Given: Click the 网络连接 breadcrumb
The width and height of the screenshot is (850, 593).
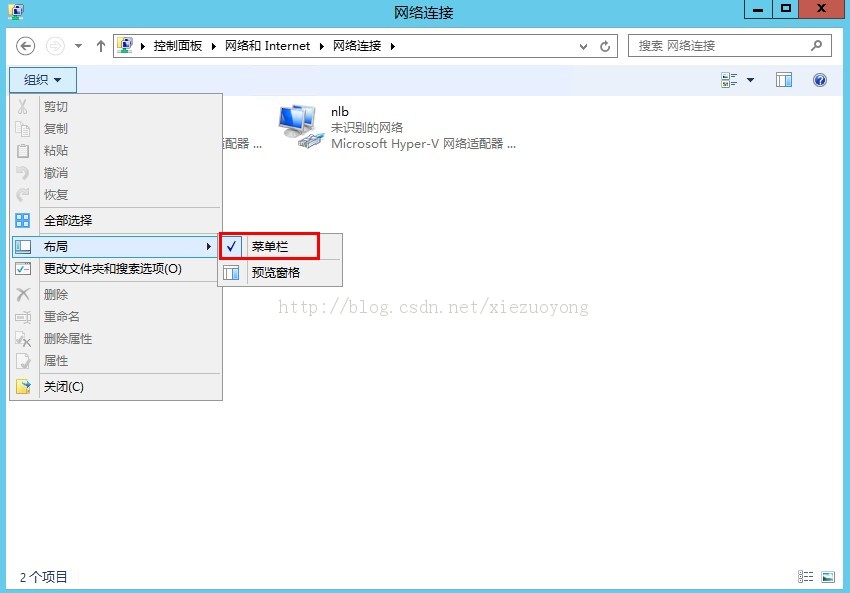Looking at the screenshot, I should coord(357,46).
